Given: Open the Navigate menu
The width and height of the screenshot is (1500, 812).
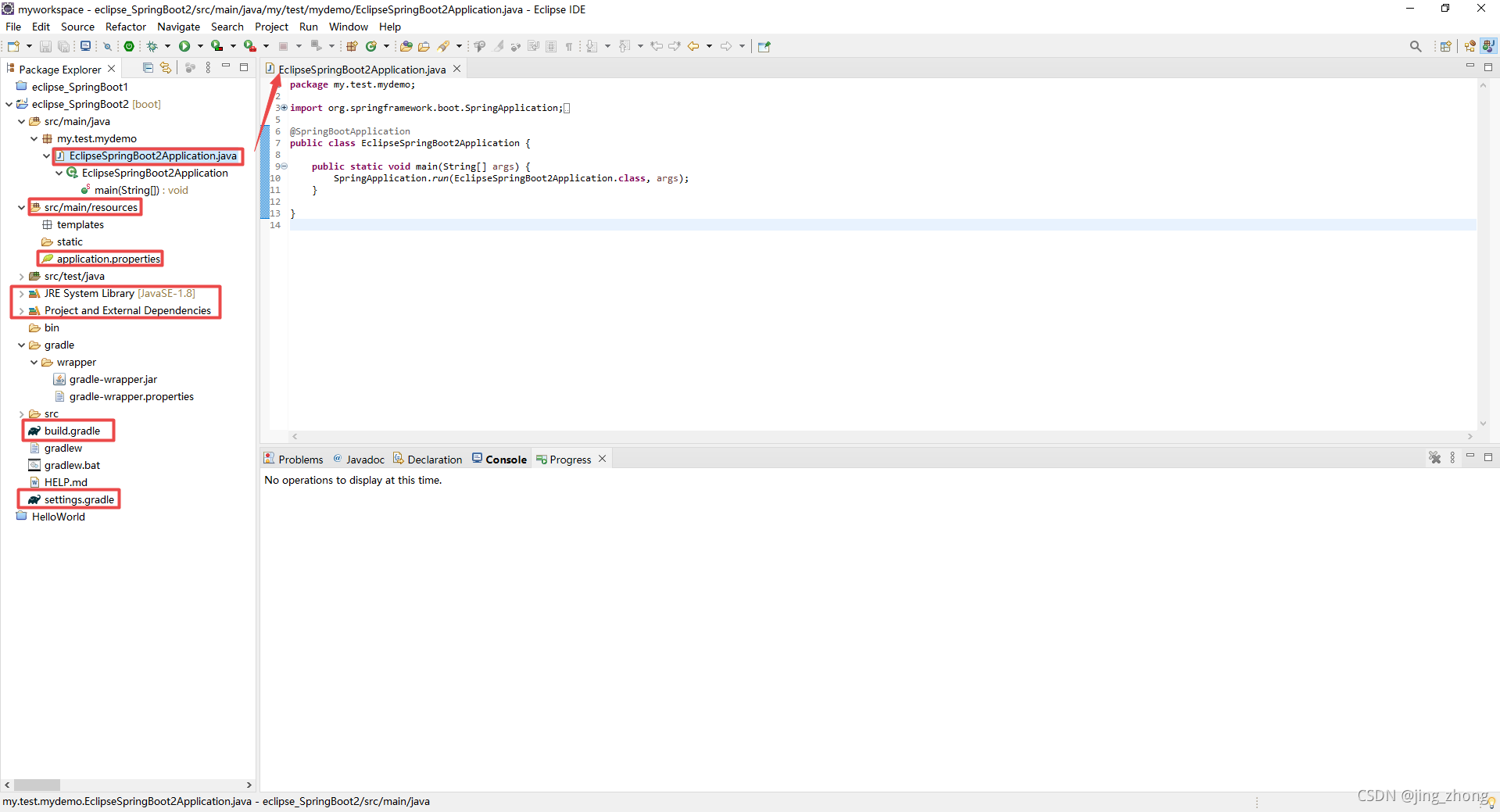Looking at the screenshot, I should coord(178,27).
